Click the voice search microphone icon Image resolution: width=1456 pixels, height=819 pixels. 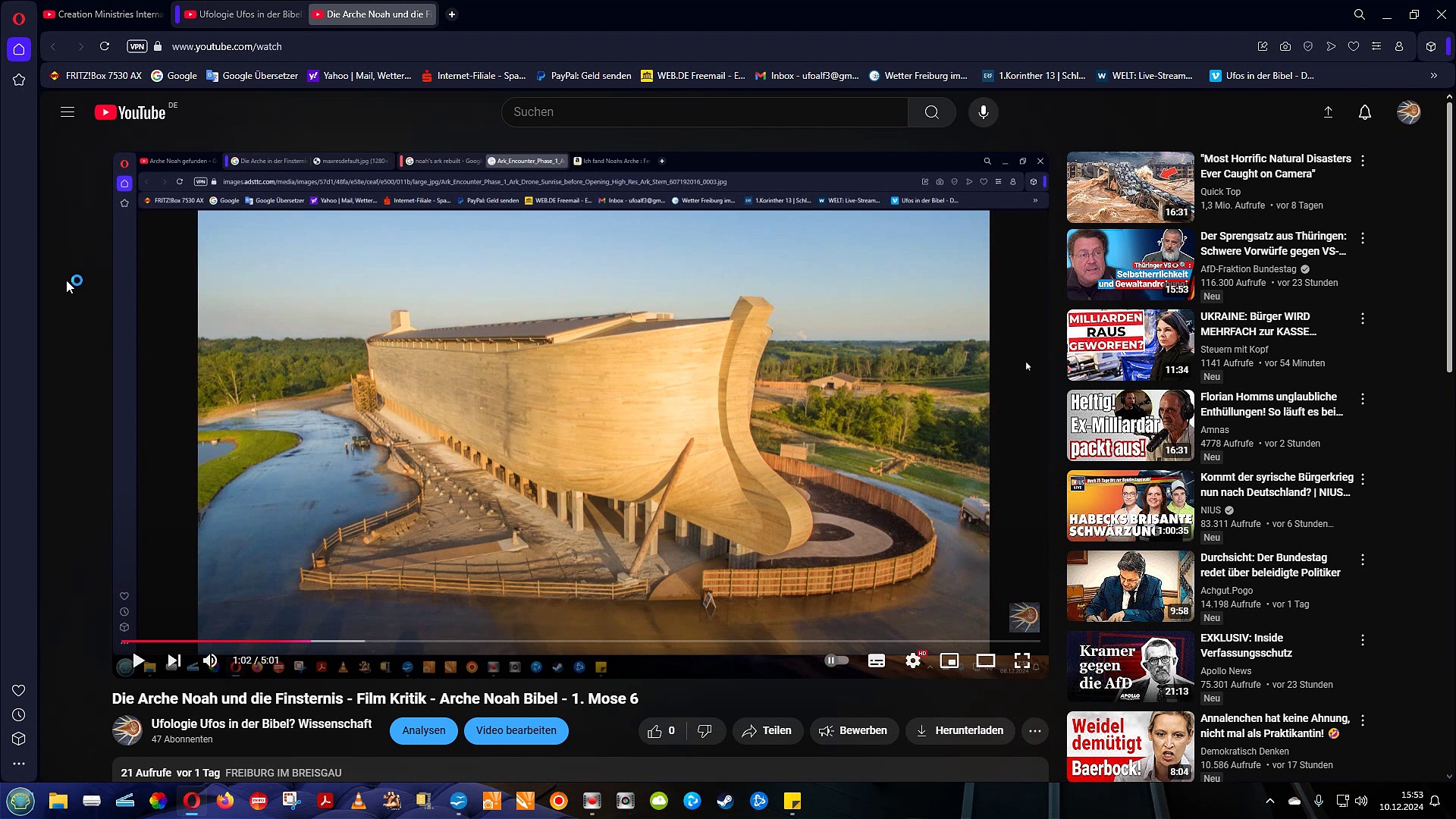tap(983, 112)
